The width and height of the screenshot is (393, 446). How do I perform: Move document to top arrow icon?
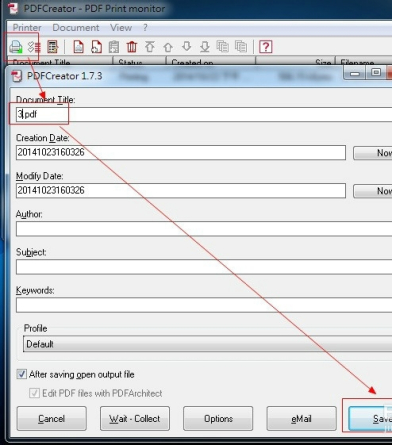point(150,47)
